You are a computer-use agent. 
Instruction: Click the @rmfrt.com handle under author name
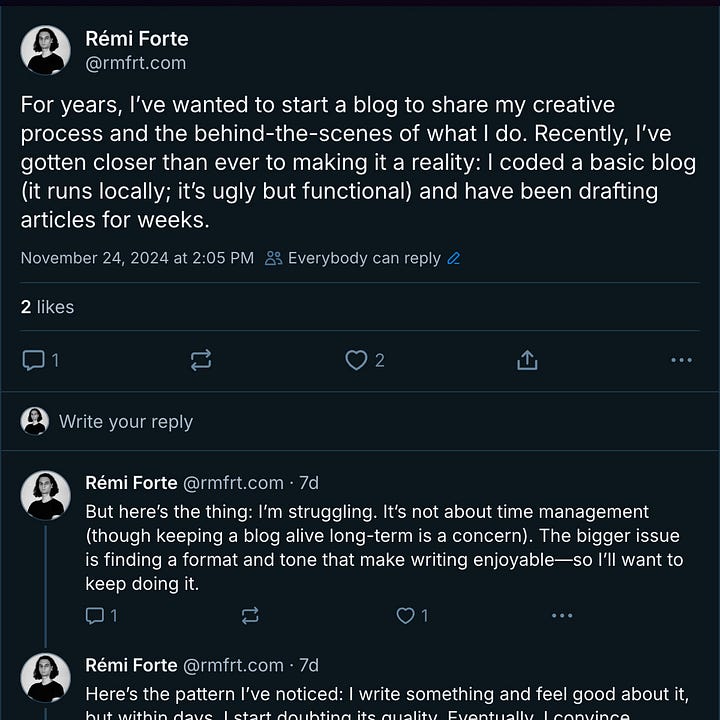tap(135, 63)
